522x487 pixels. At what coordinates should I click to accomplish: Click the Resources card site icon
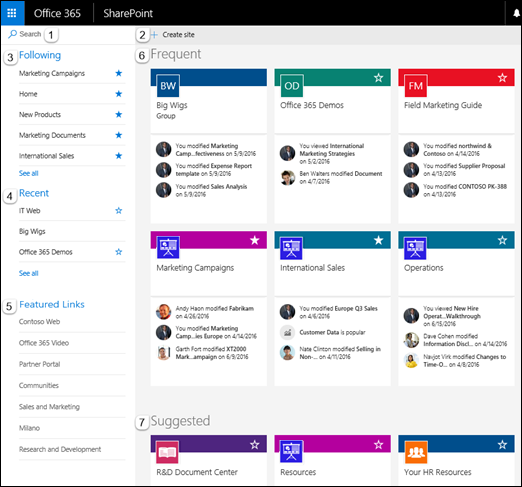(291, 452)
